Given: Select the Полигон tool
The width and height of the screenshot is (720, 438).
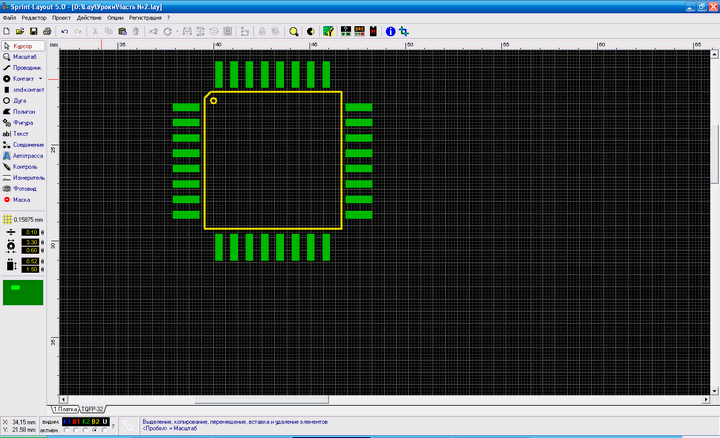Looking at the screenshot, I should point(24,112).
